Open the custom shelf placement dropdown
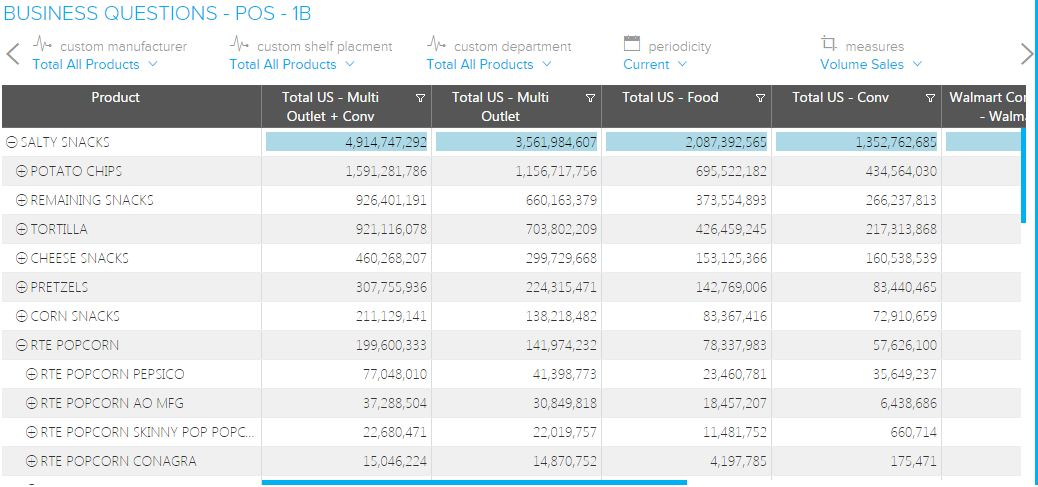Viewport: 1038px width, 487px height. pyautogui.click(x=292, y=64)
